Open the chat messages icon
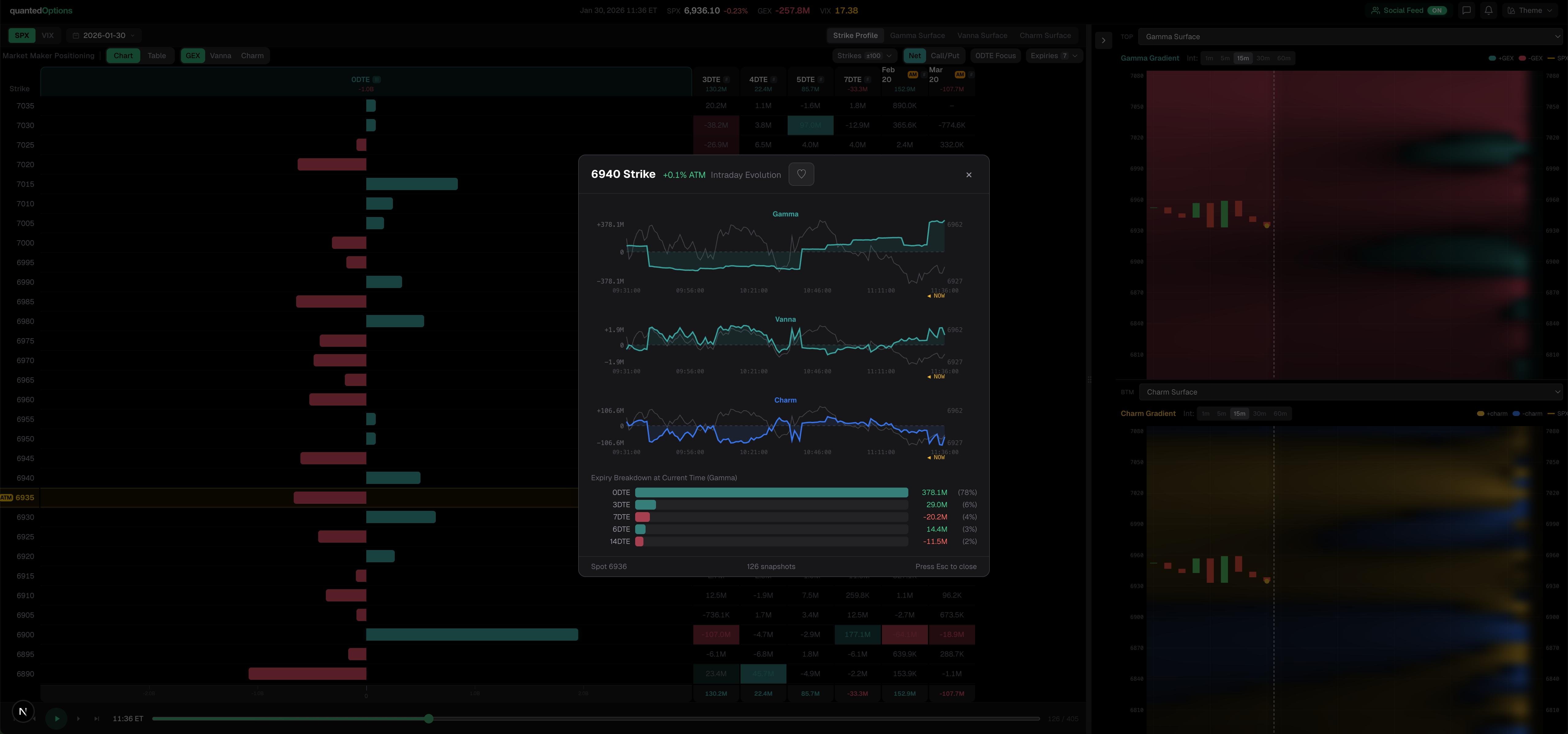The height and width of the screenshot is (734, 1568). pyautogui.click(x=1467, y=10)
